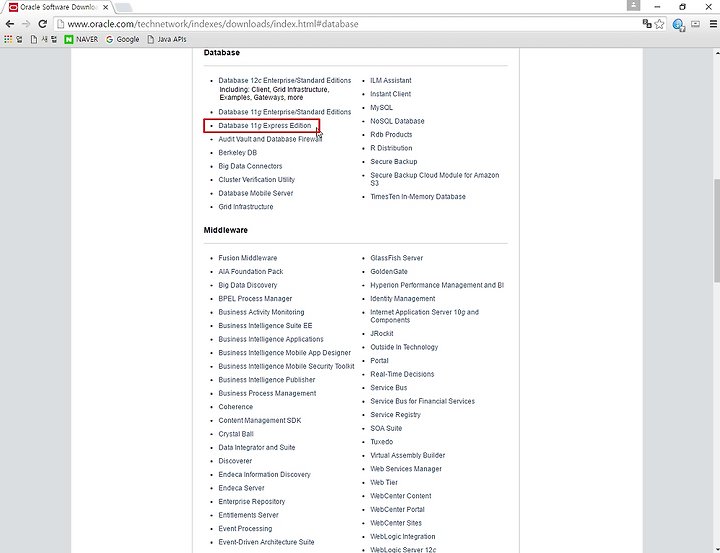Viewport: 720px width, 553px height.
Task: Open the SOA Suite link
Action: (x=386, y=429)
